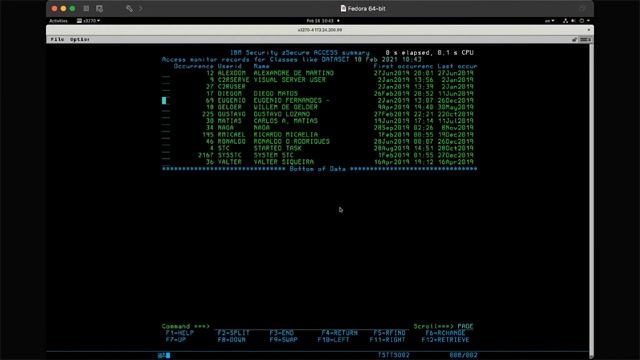Open the File menu in x3270
The height and width of the screenshot is (360, 640).
tap(57, 40)
